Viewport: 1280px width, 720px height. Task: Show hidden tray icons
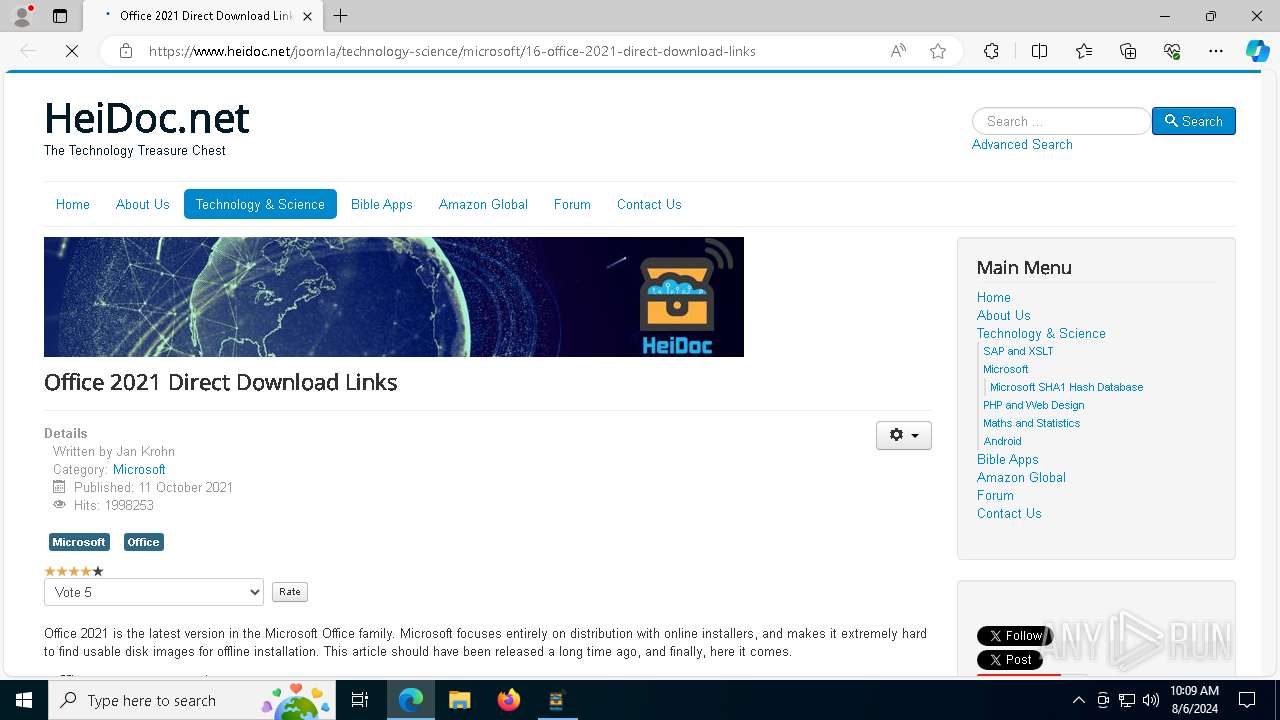(x=1078, y=700)
